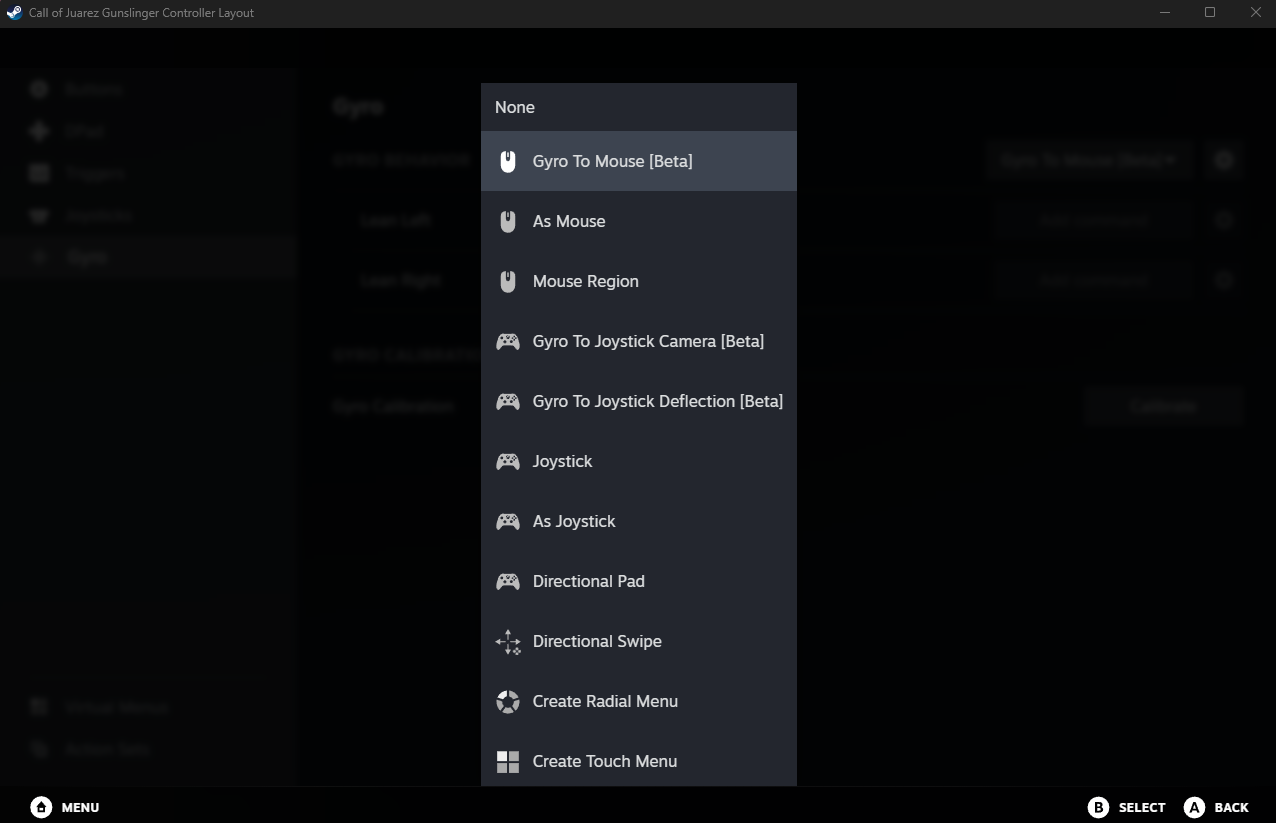Open the gear settings beside the Gyro behavior dropdown

pyautogui.click(x=1224, y=160)
